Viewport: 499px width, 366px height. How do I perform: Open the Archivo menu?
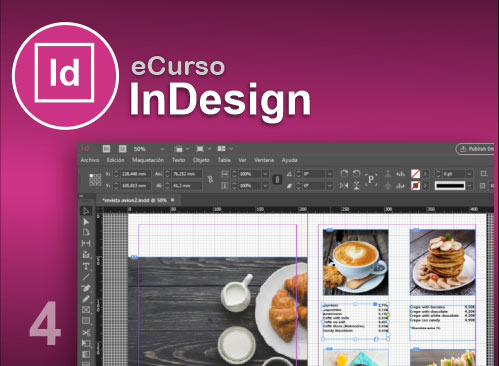[90, 160]
